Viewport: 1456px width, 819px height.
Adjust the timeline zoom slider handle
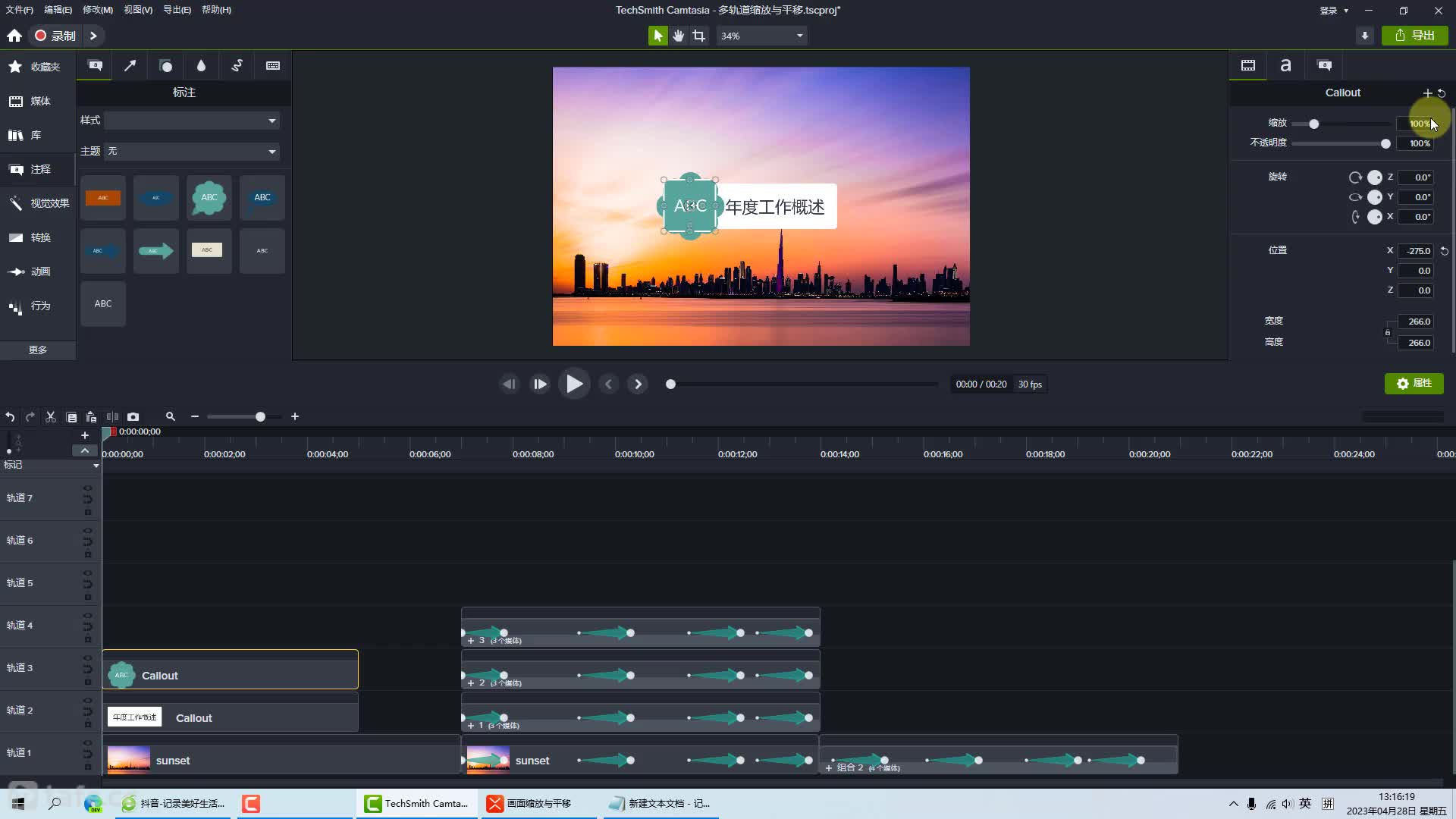click(x=260, y=417)
